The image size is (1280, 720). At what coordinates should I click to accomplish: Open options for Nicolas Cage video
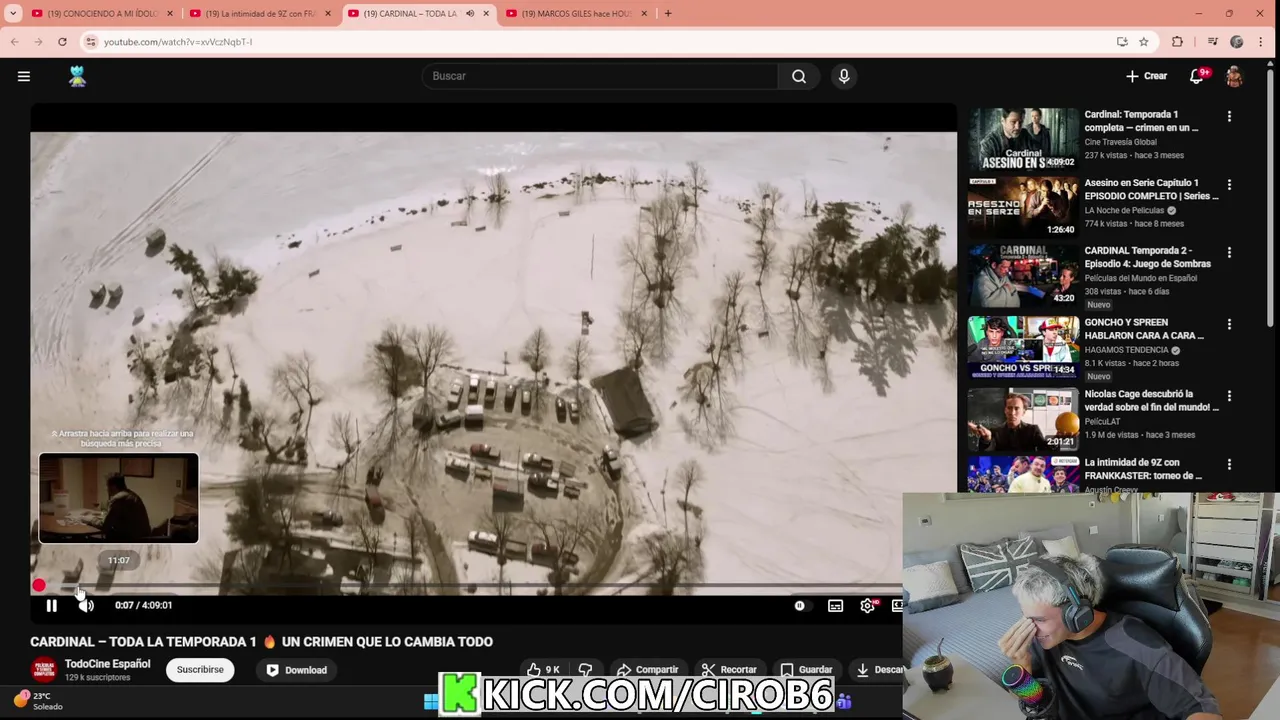[x=1229, y=396]
